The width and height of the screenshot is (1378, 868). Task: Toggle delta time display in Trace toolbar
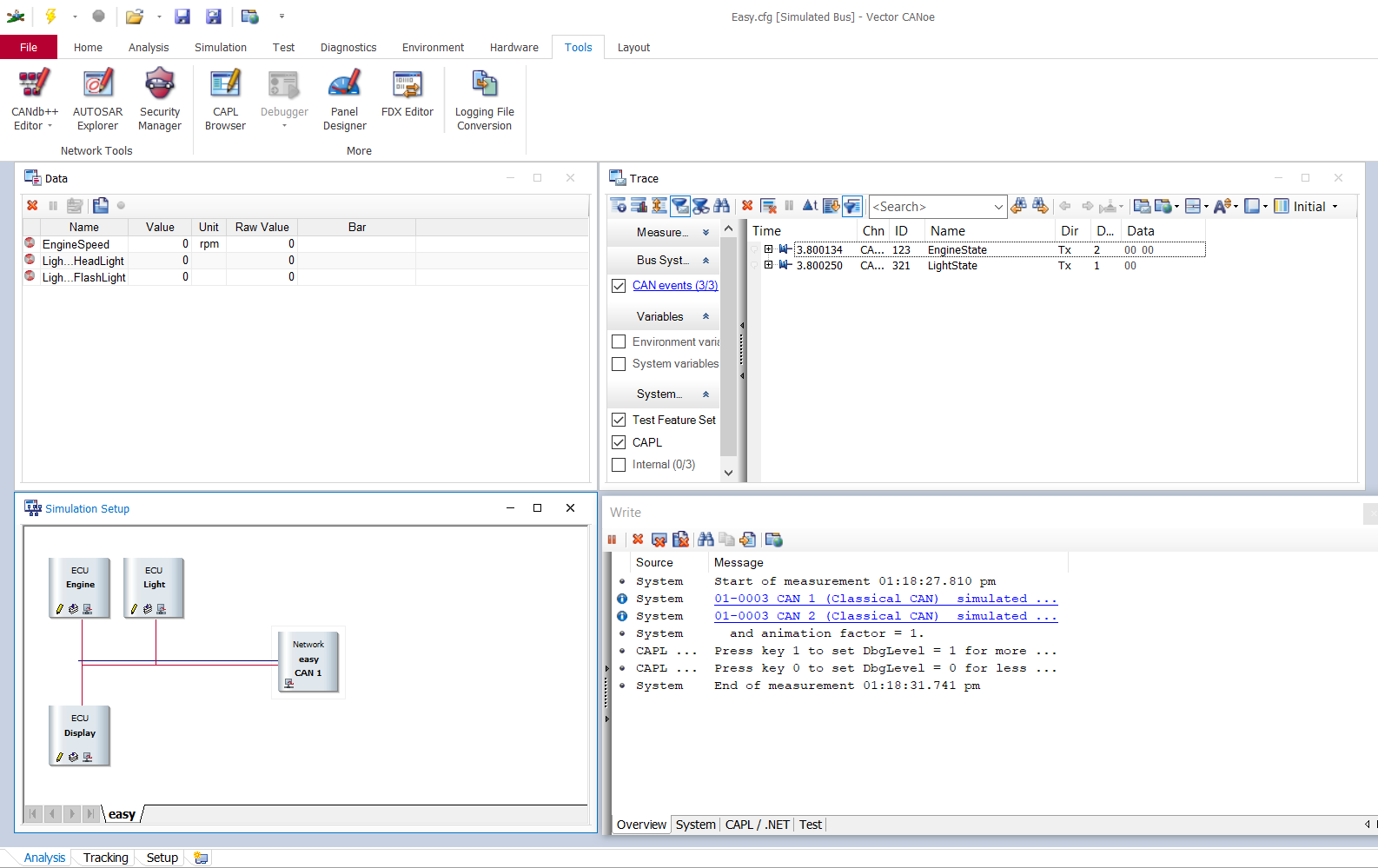click(810, 206)
